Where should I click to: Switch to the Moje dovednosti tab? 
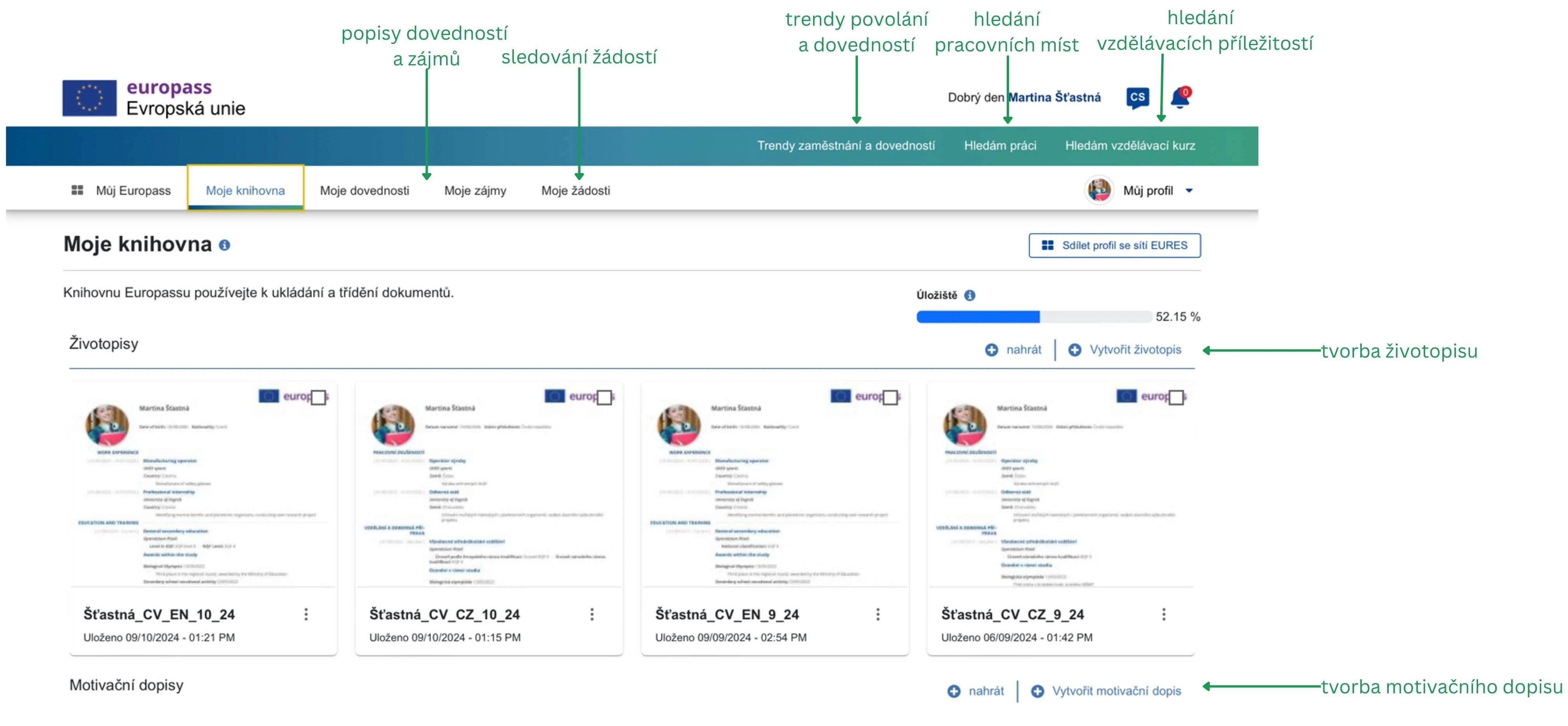[x=364, y=191]
